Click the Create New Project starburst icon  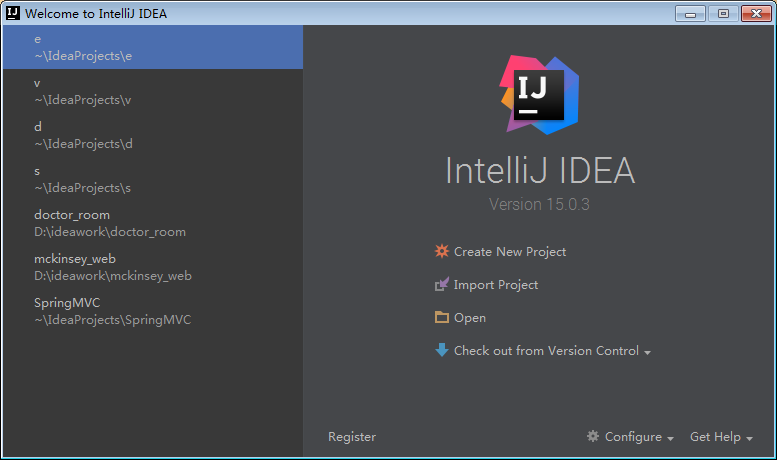pyautogui.click(x=442, y=251)
